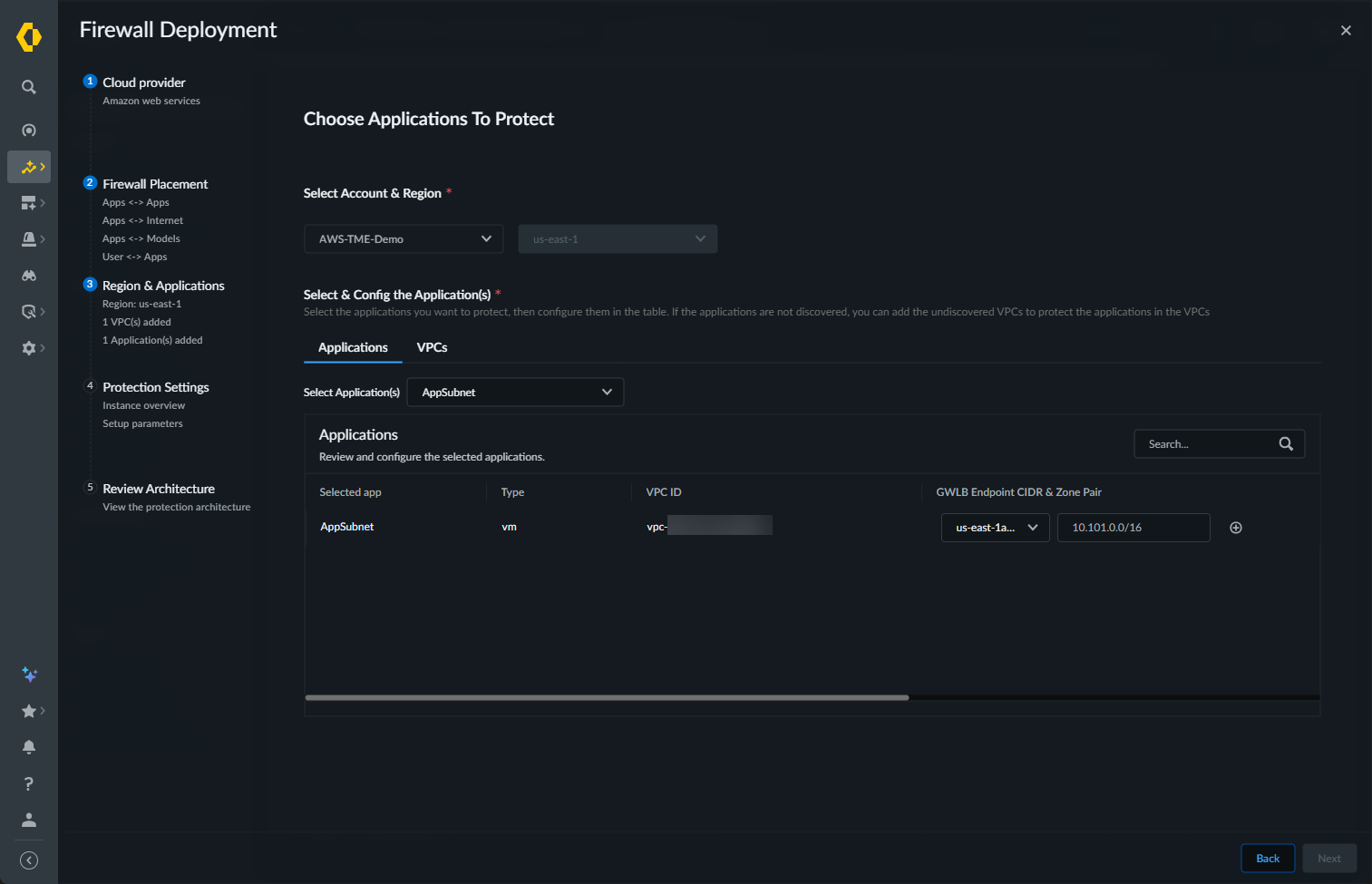Open the AppSubnet application selector dropdown
Viewport: 1372px width, 884px height.
(x=515, y=393)
